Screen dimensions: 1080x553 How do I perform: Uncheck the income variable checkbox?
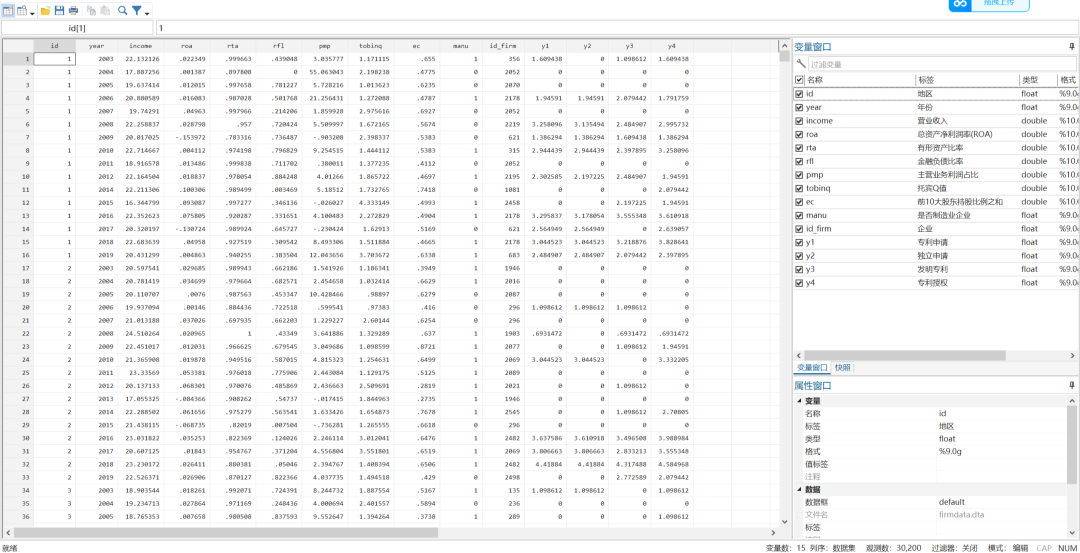click(799, 121)
